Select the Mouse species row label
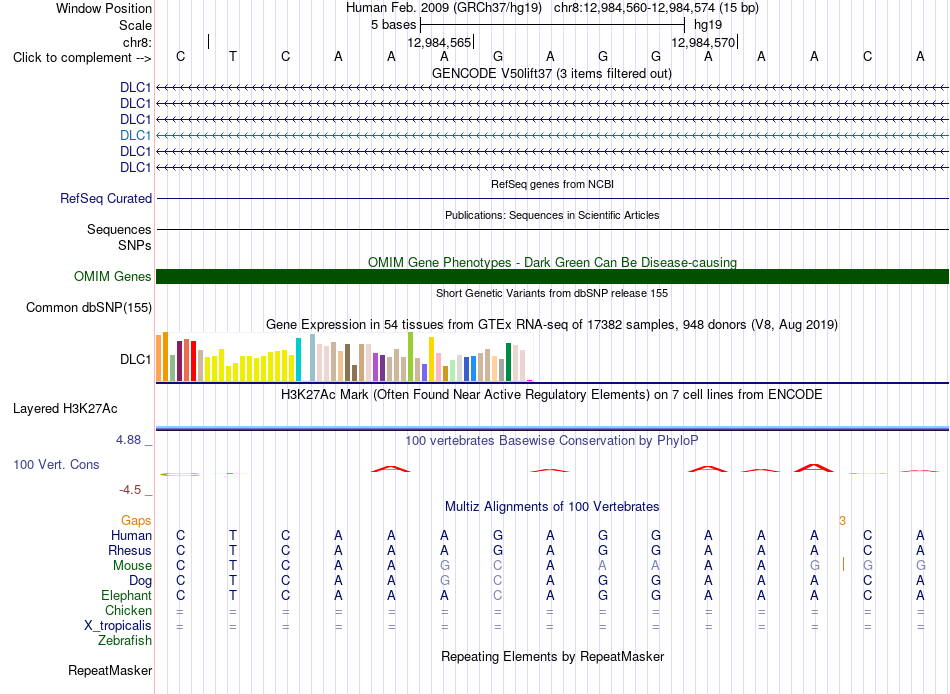This screenshot has width=950, height=694. click(132, 566)
